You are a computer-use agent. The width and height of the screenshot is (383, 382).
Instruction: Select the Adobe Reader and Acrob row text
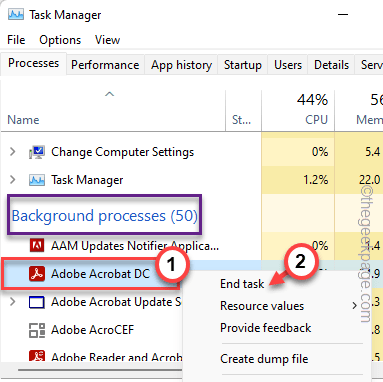tap(116, 357)
